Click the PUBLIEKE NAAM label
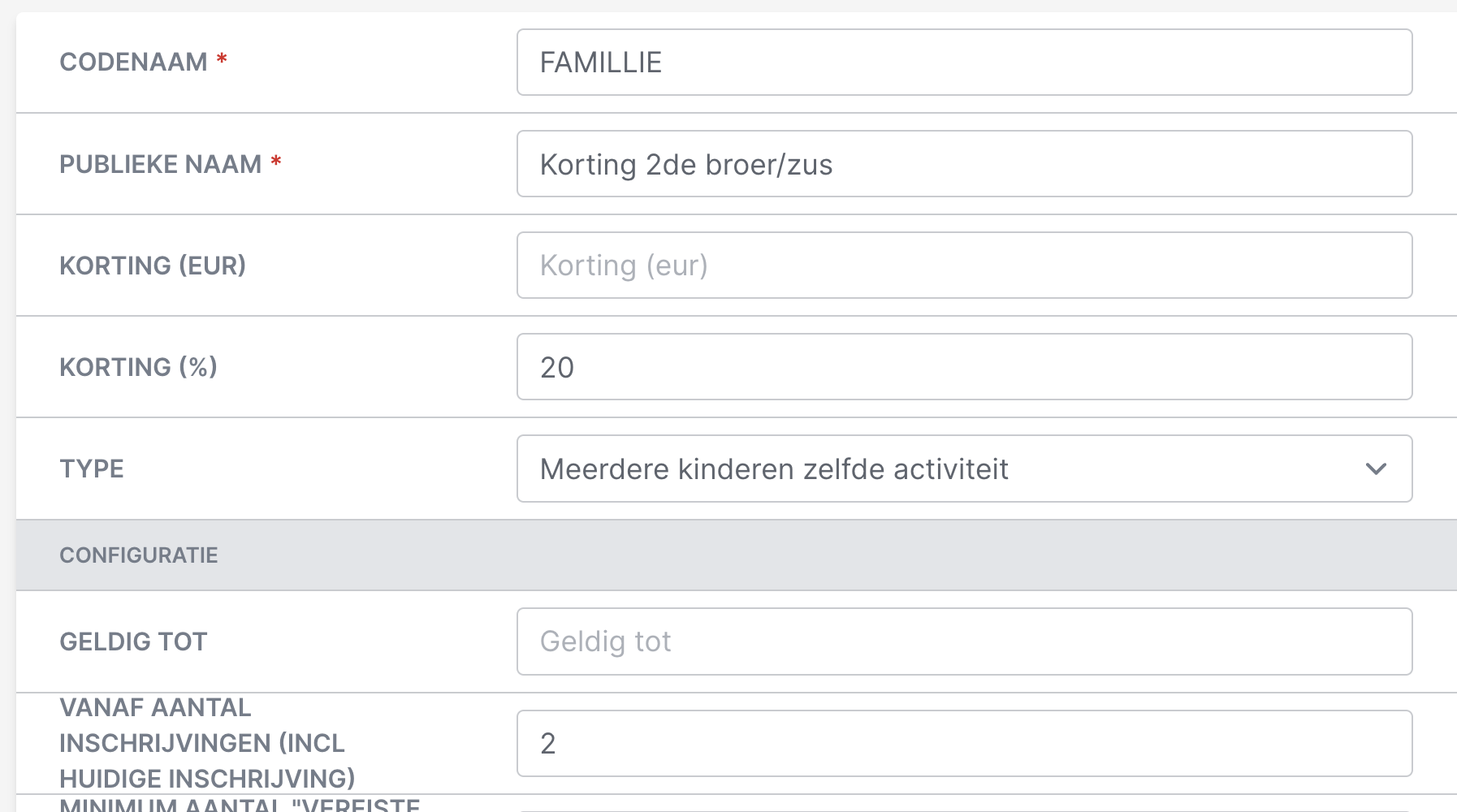Viewport: 1457px width, 812px height. coord(160,164)
